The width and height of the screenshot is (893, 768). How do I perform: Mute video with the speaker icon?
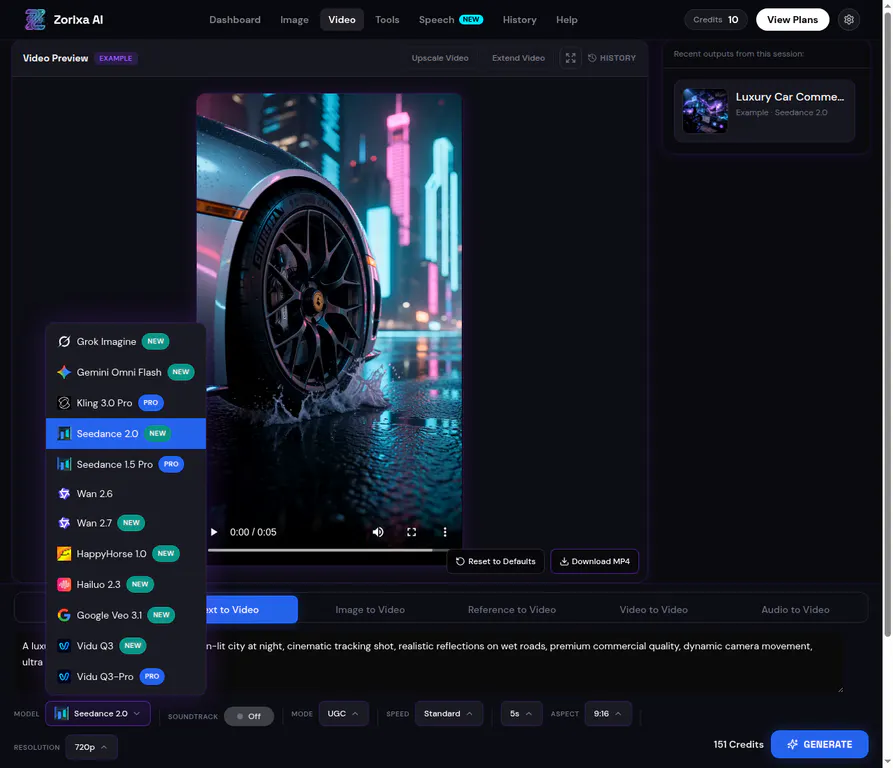[x=378, y=532]
